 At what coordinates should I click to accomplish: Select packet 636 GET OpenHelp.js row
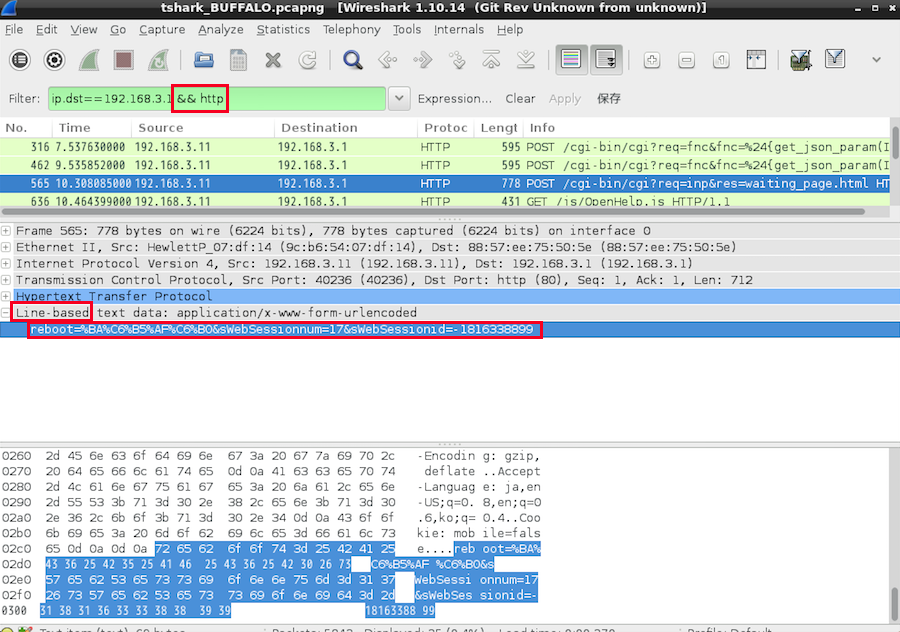pyautogui.click(x=445, y=201)
